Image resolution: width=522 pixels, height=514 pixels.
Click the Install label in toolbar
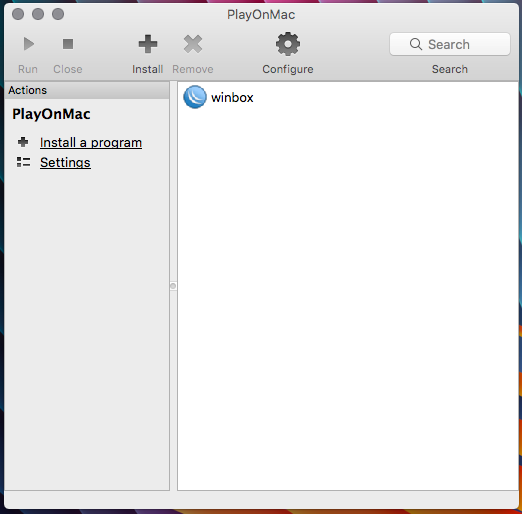tap(147, 69)
